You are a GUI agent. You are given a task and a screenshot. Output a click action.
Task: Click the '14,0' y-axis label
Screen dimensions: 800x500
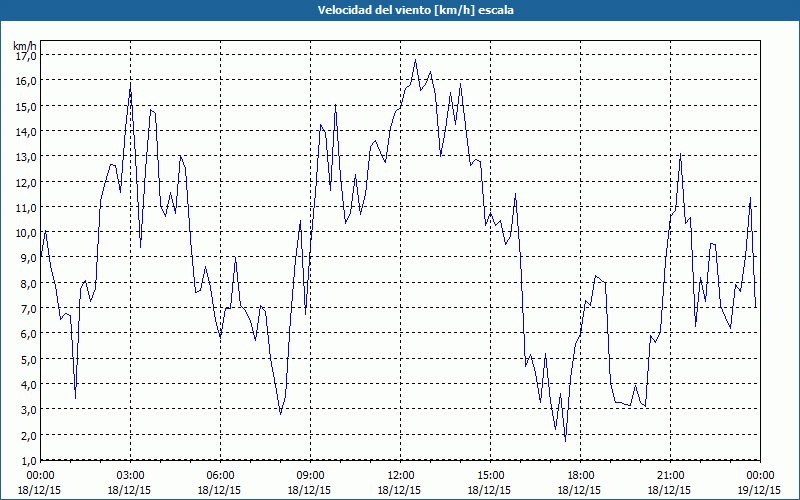(26, 132)
